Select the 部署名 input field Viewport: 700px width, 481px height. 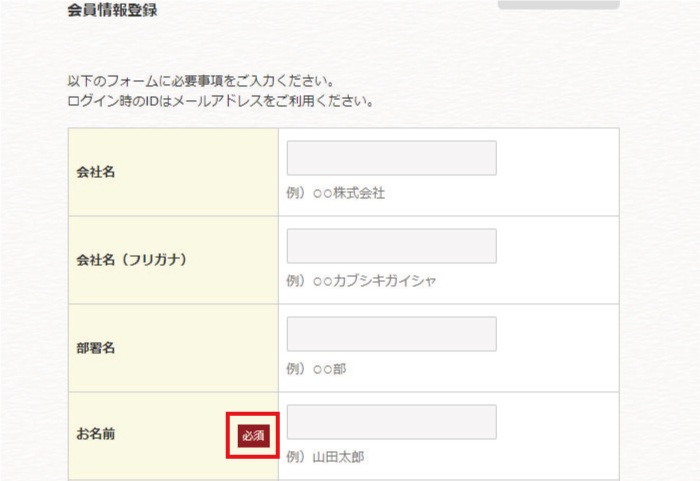tap(391, 334)
